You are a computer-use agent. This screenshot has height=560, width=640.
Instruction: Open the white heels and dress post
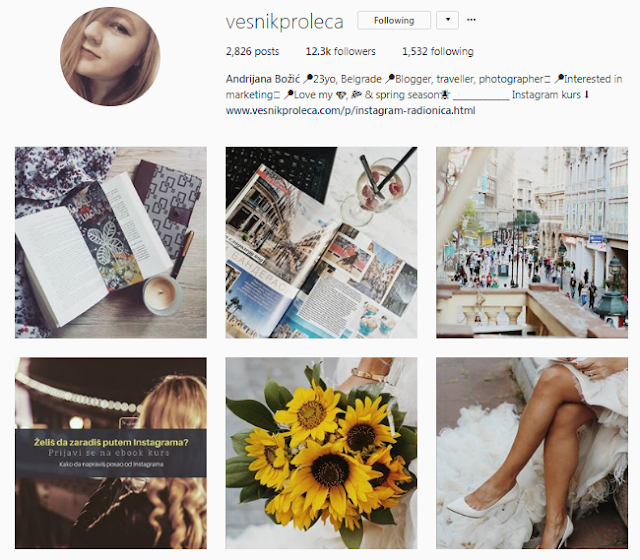coord(532,453)
